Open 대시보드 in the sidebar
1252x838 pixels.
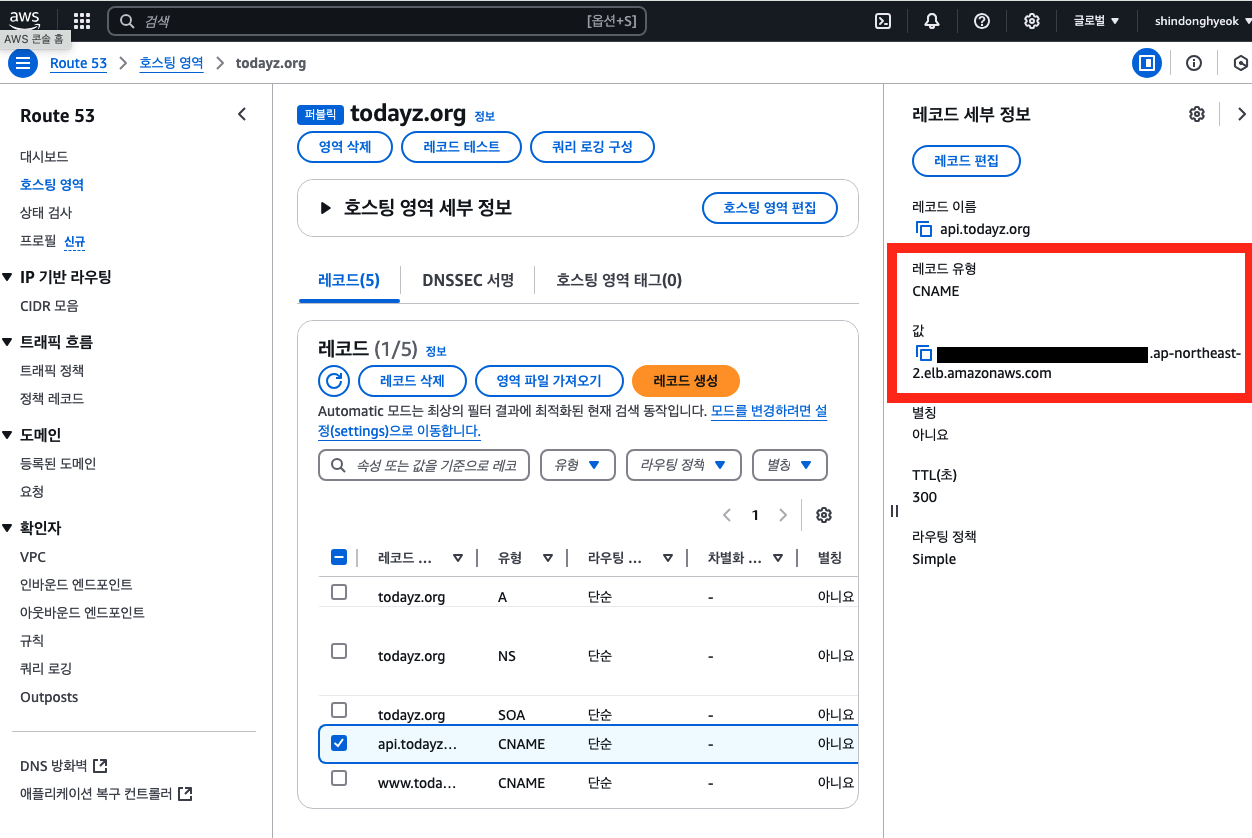click(44, 157)
